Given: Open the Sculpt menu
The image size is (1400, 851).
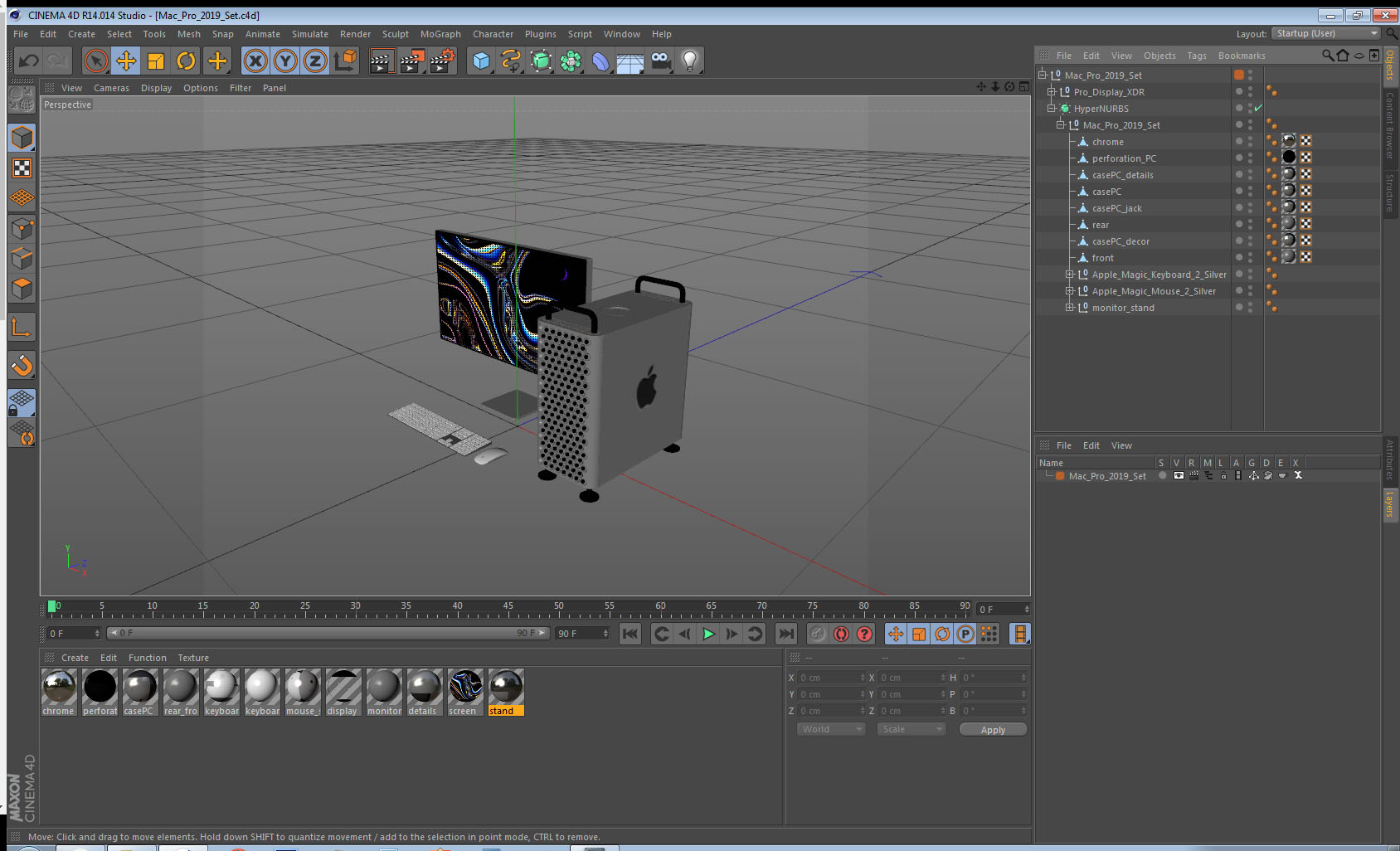Looking at the screenshot, I should (395, 34).
